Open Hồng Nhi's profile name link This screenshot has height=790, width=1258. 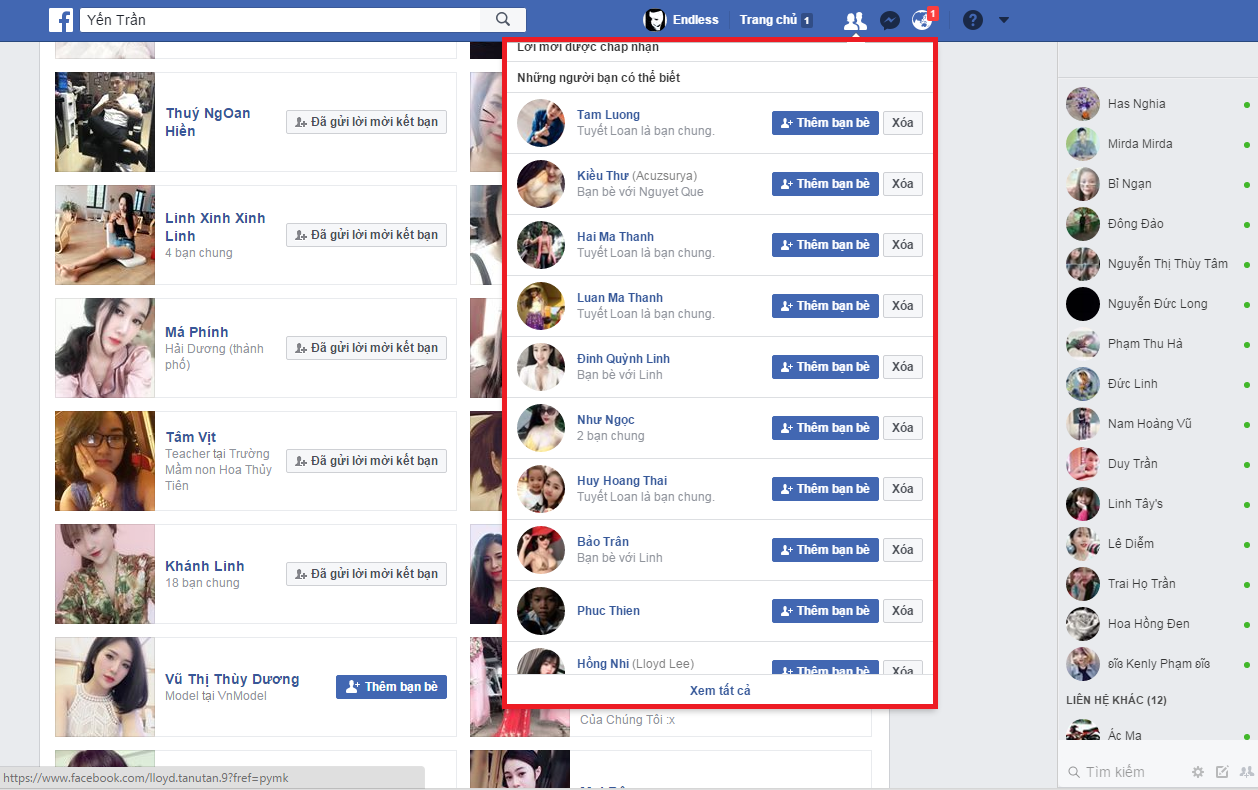pyautogui.click(x=603, y=664)
